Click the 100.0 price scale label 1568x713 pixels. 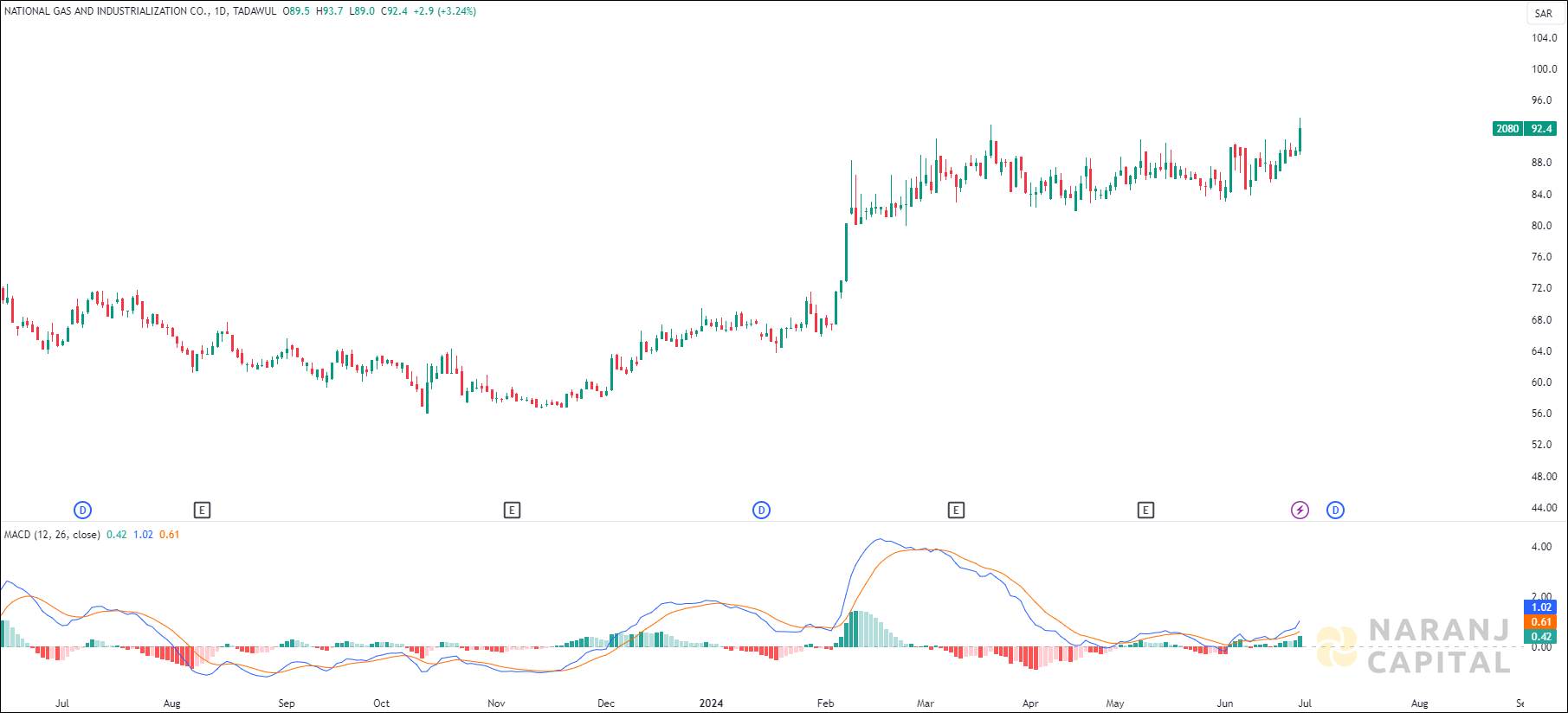(x=1544, y=69)
